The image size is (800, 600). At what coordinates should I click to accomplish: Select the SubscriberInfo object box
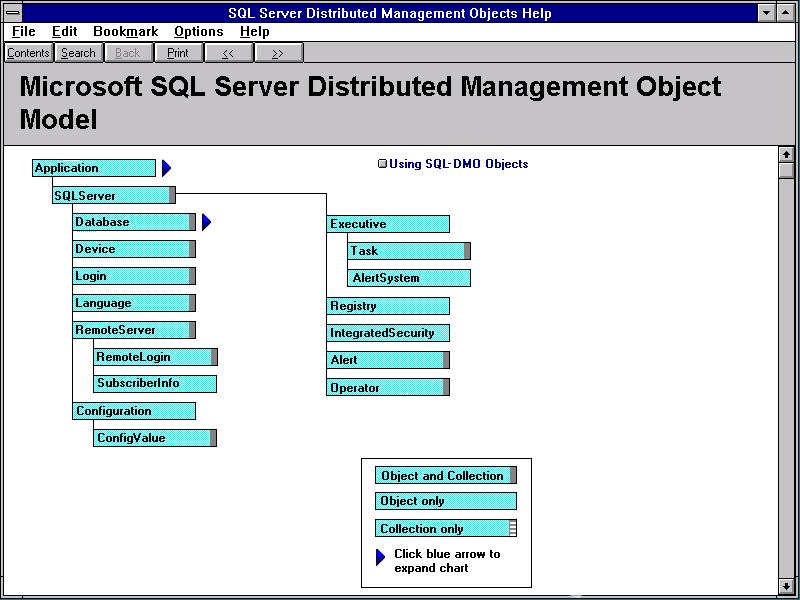(155, 384)
